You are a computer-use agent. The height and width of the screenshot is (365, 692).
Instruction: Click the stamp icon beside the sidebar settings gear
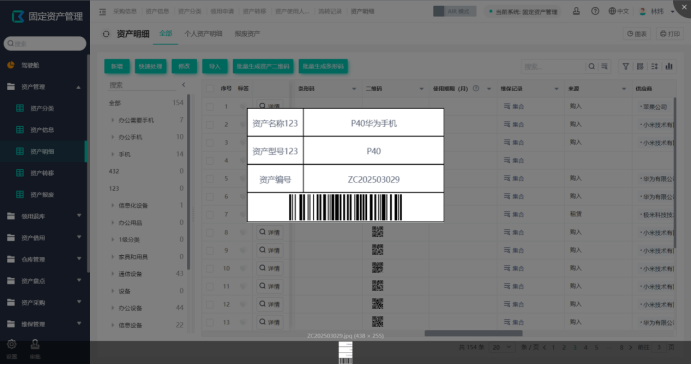pos(35,344)
